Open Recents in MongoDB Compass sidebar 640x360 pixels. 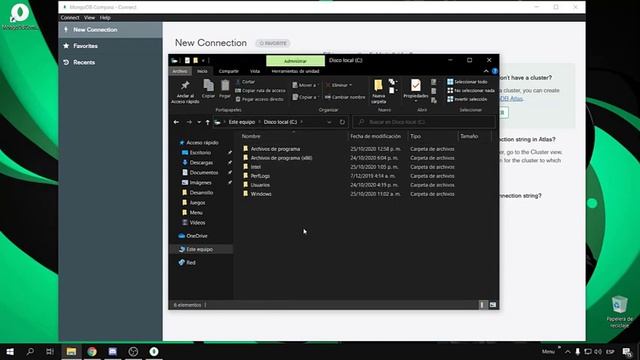click(x=84, y=62)
